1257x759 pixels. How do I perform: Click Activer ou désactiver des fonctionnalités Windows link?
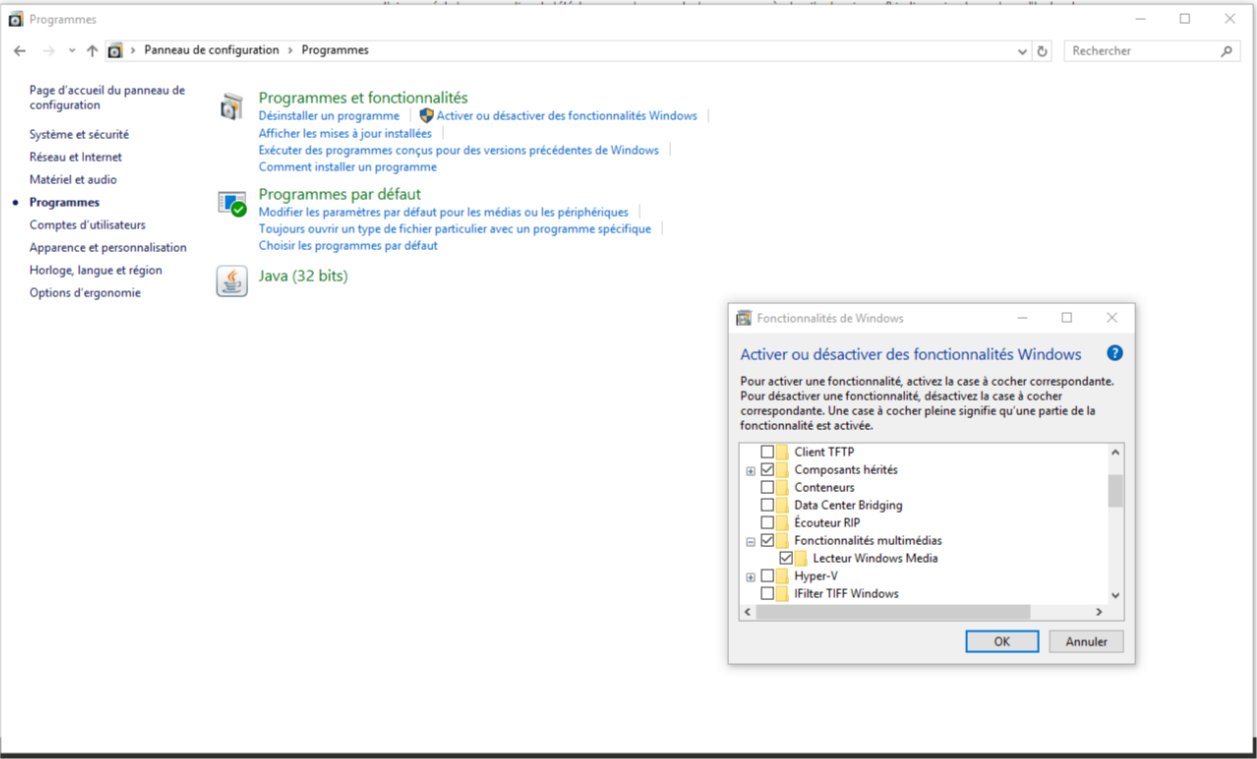[x=567, y=116]
